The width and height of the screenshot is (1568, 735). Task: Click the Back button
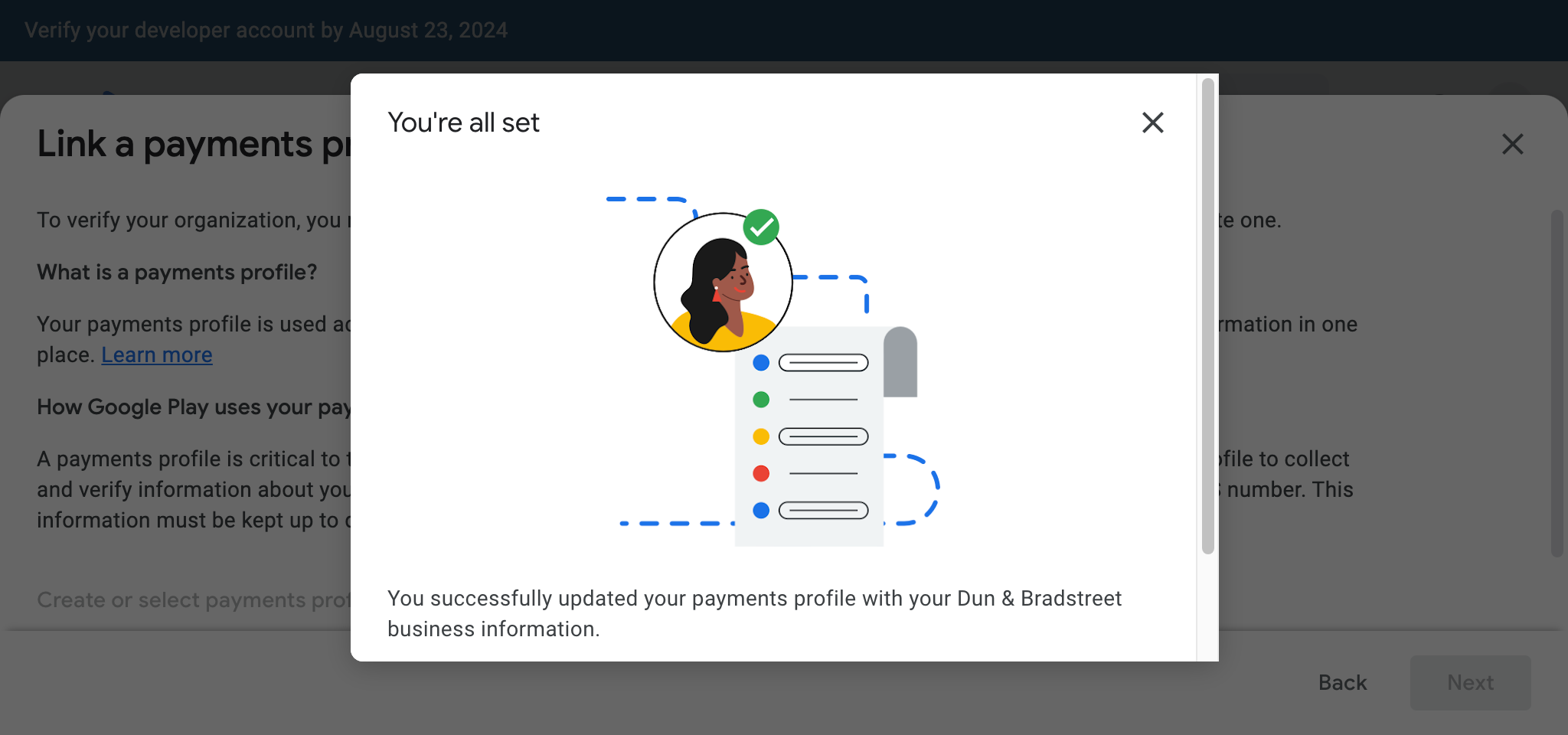[1342, 682]
